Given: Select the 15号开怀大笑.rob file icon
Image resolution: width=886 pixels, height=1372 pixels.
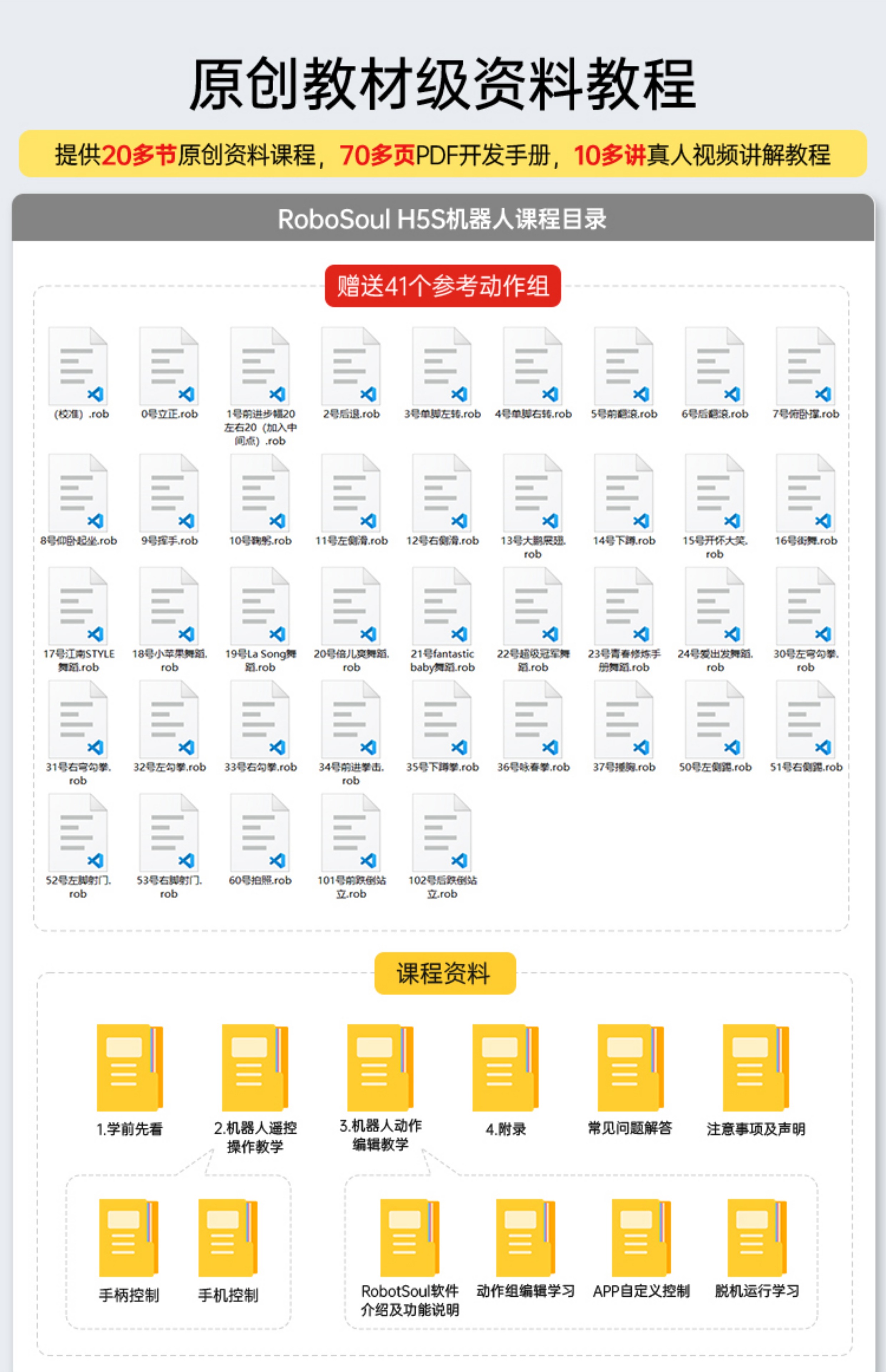Looking at the screenshot, I should (714, 493).
